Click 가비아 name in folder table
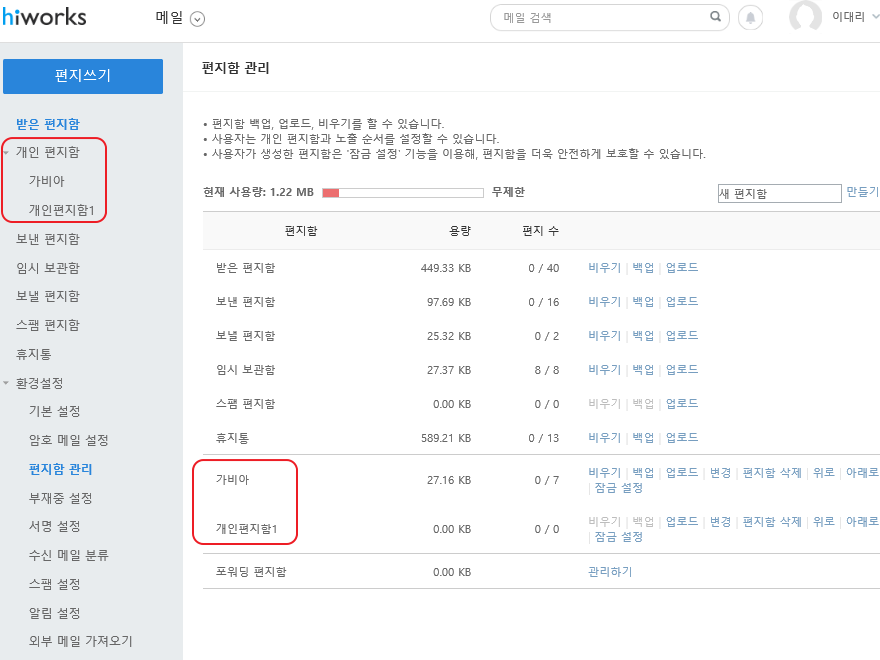The image size is (880, 660). (x=232, y=480)
